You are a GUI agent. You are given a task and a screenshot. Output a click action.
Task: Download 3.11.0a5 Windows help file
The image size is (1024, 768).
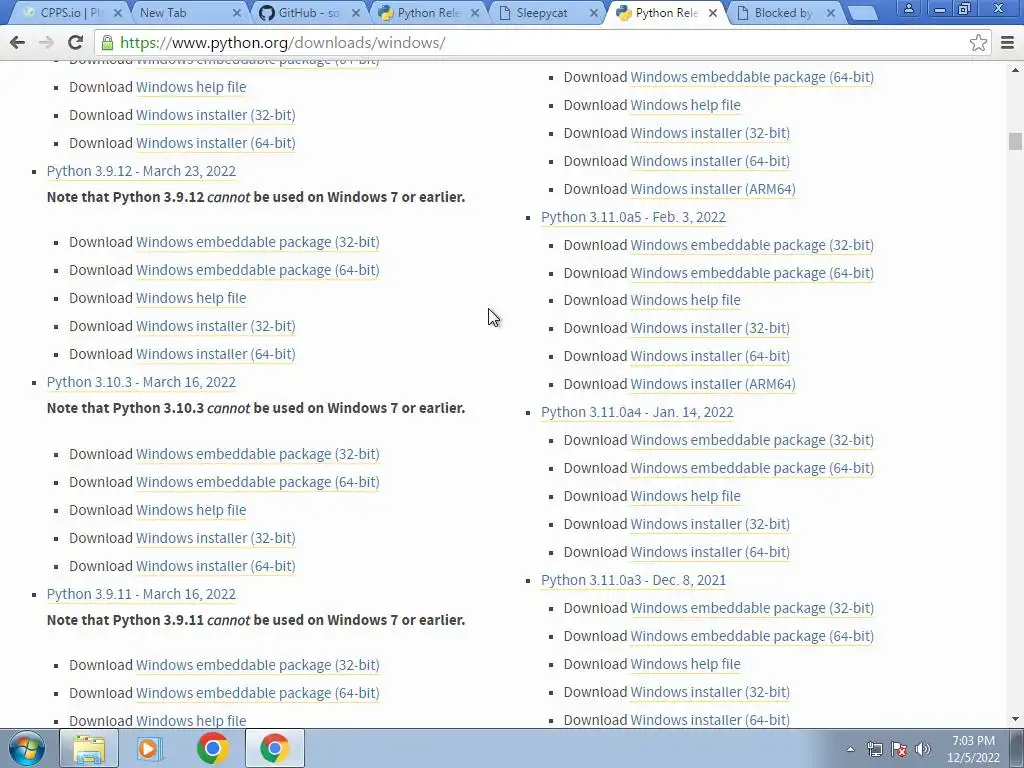click(x=685, y=300)
